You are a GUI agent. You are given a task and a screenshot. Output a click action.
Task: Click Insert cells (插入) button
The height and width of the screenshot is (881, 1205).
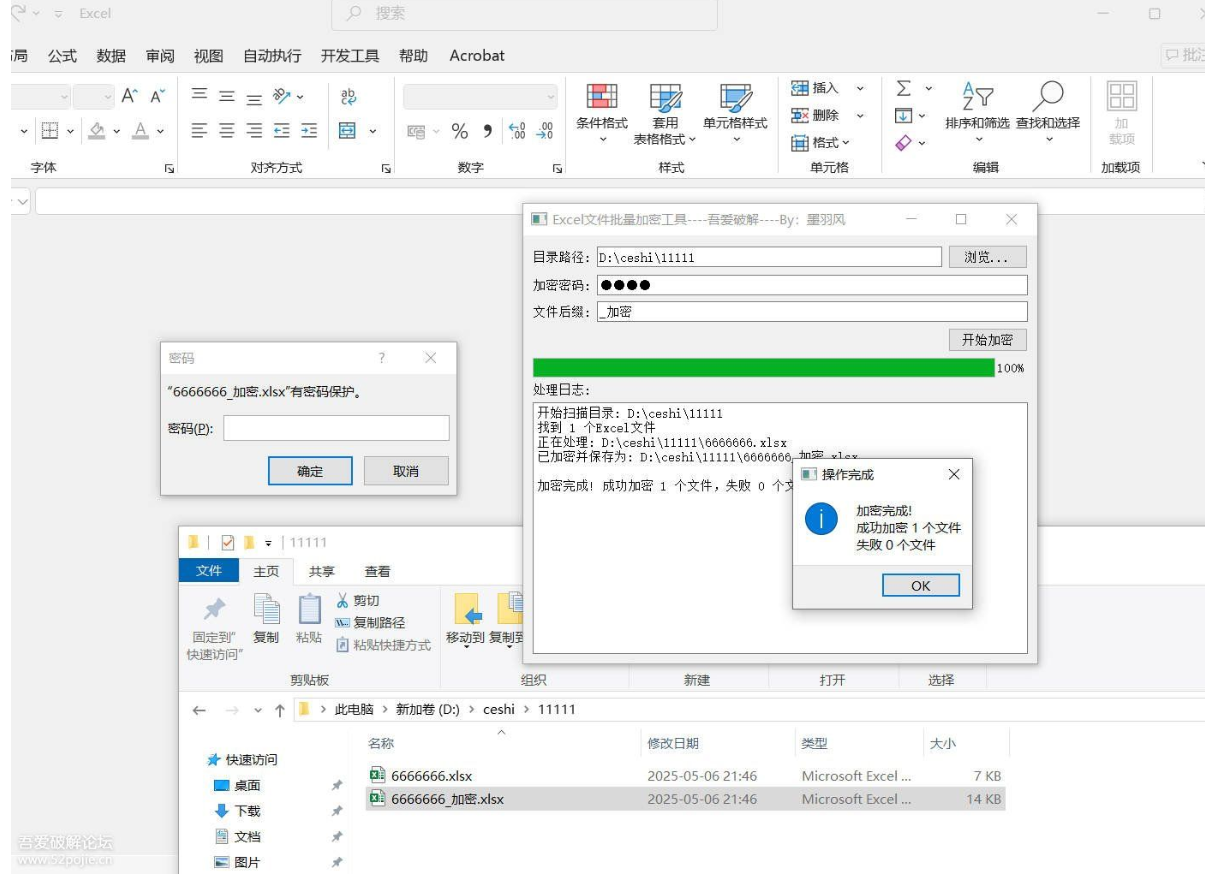coord(816,89)
